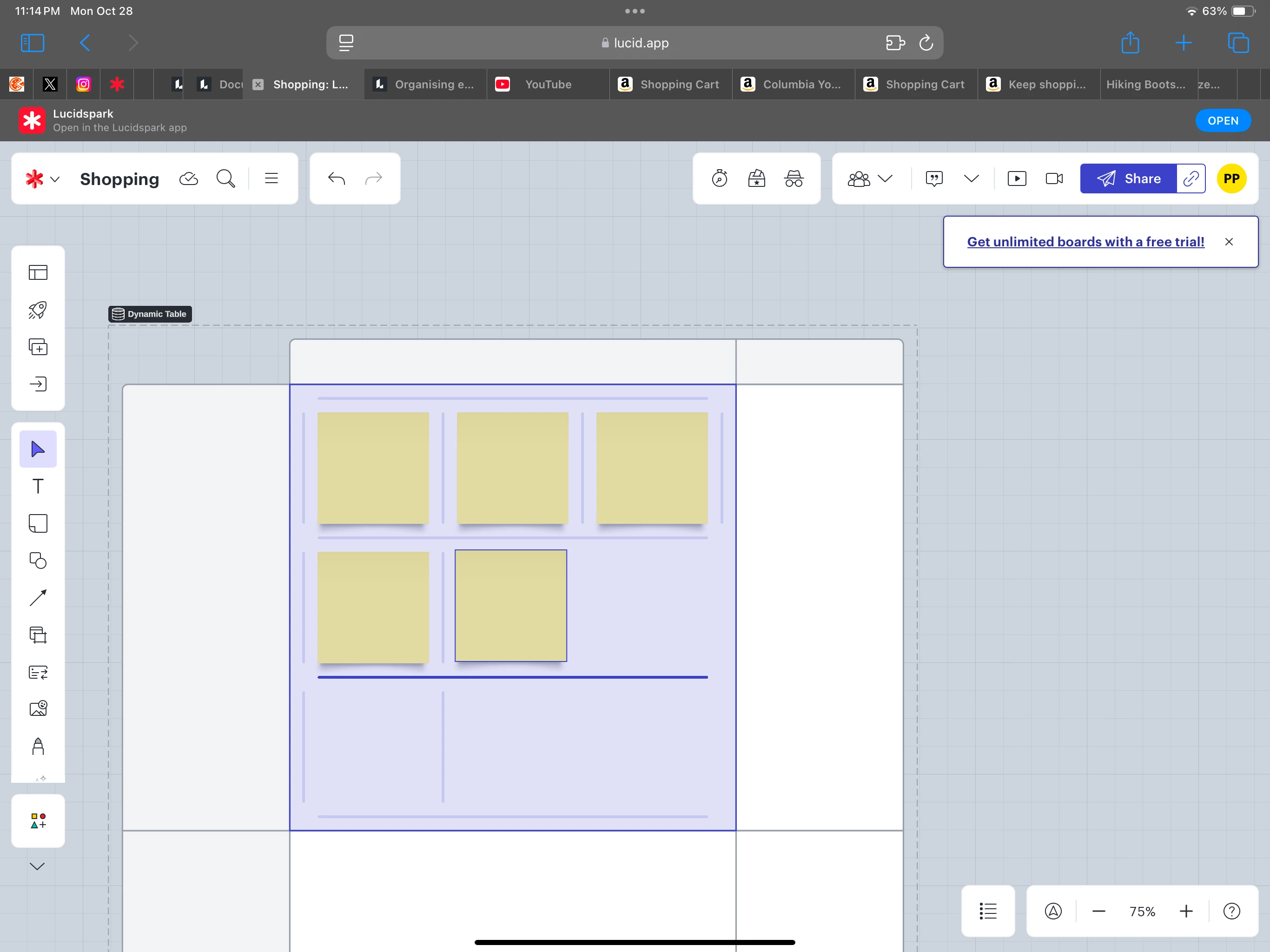This screenshot has height=952, width=1270.
Task: Click the search magnifier icon
Action: [x=225, y=178]
